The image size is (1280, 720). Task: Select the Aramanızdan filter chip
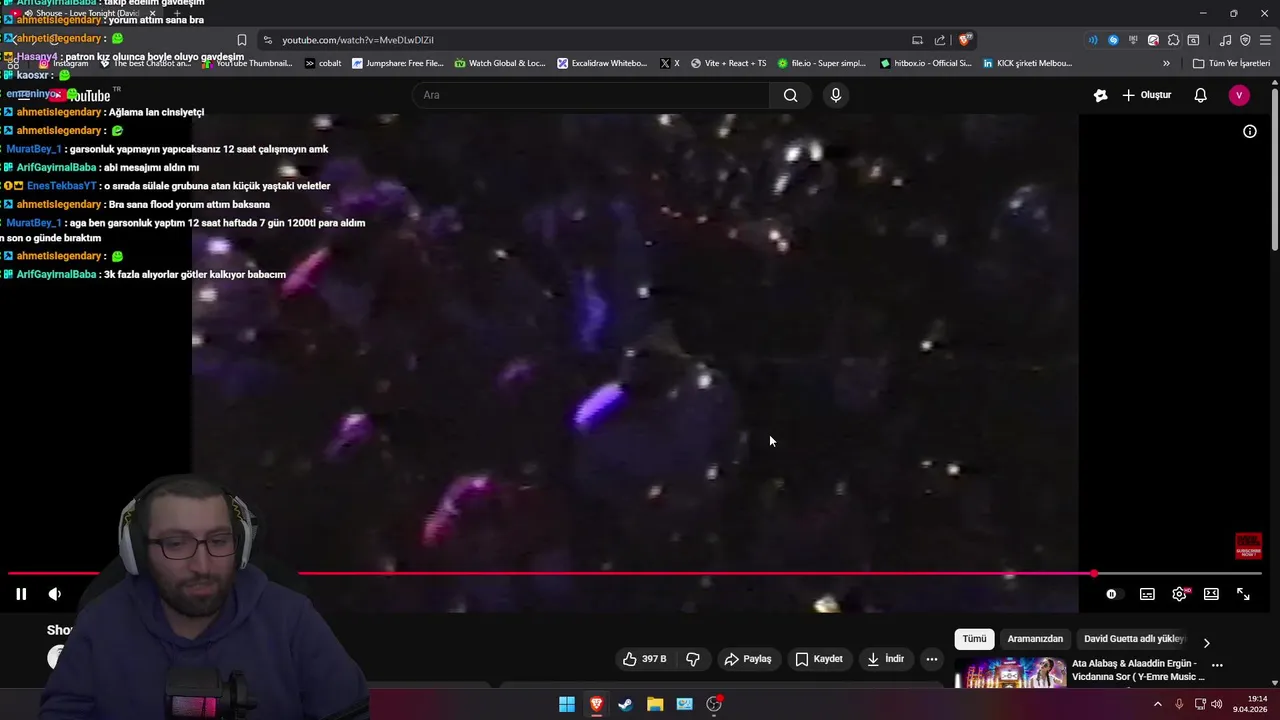coord(1035,639)
